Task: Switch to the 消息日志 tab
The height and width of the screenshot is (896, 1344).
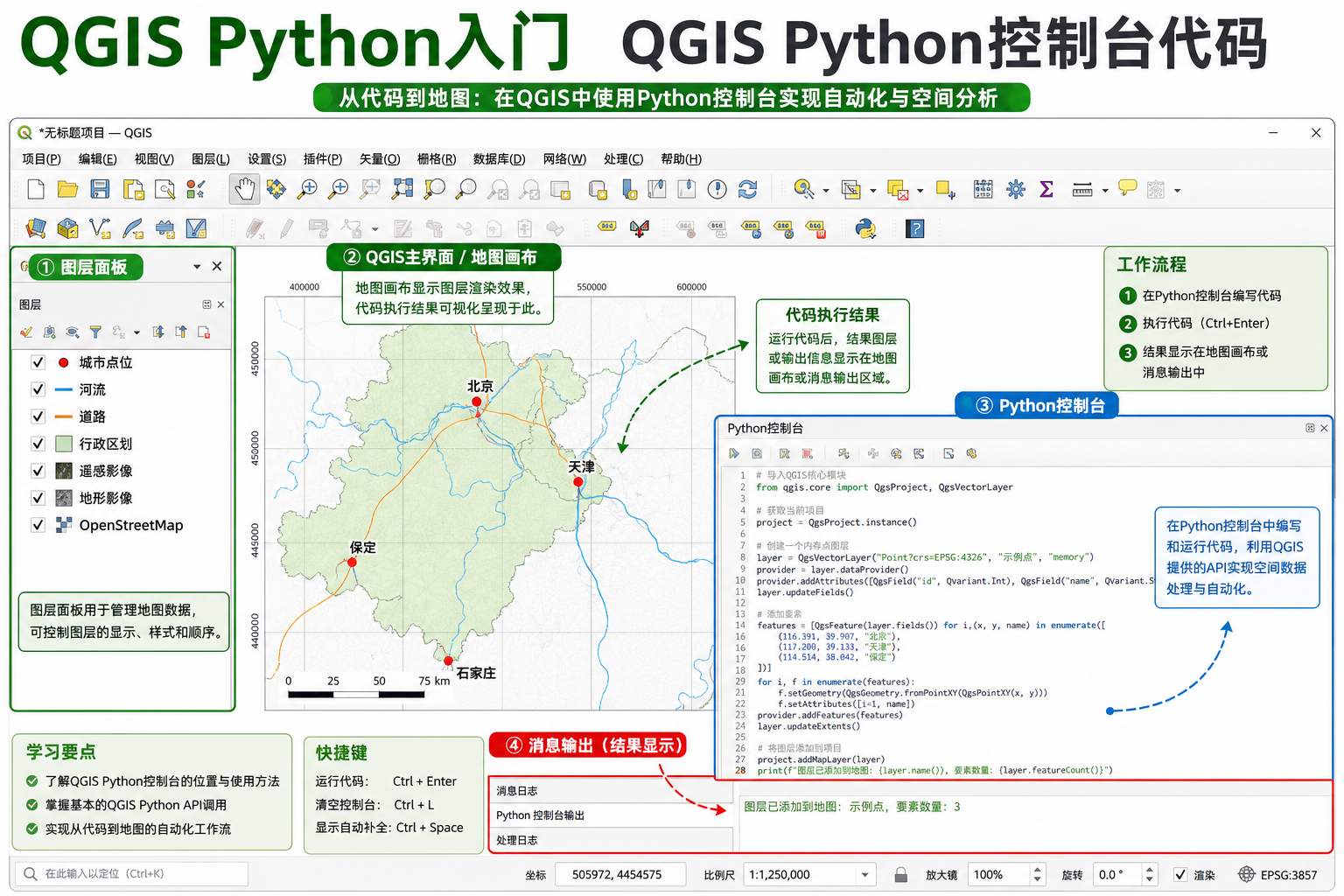Action: [610, 791]
